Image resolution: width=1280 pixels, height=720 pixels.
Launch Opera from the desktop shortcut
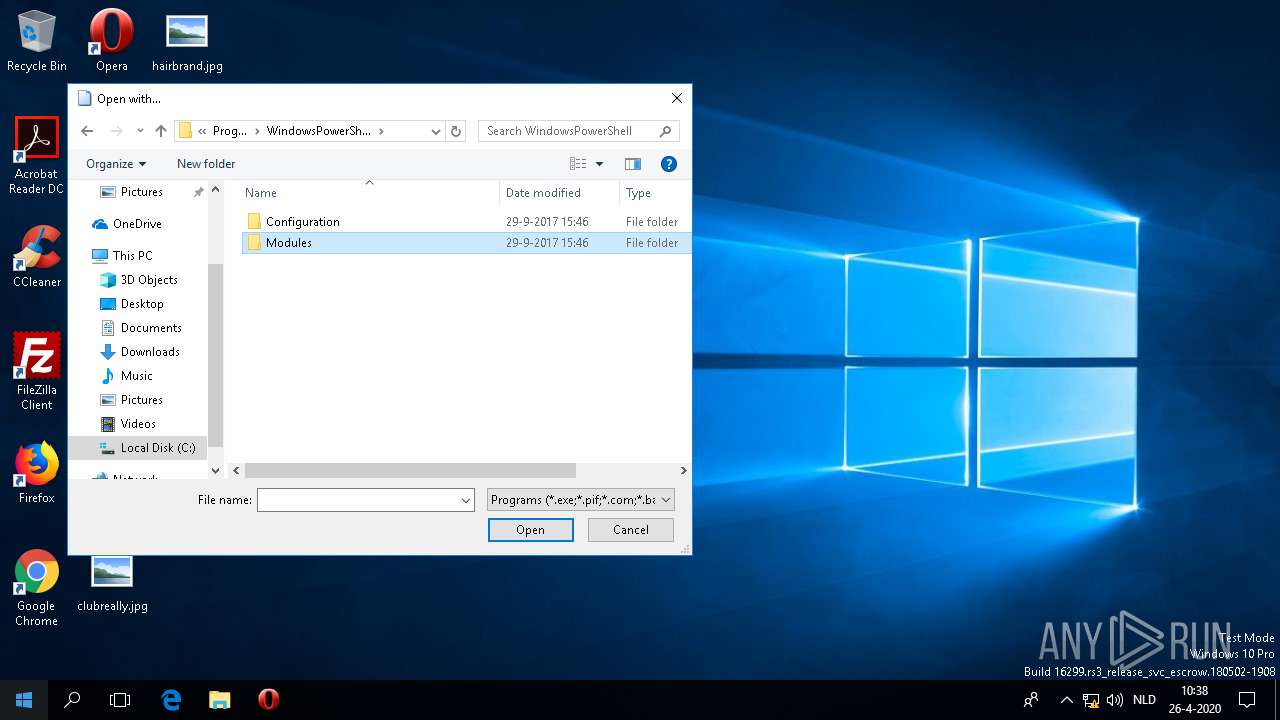[112, 41]
